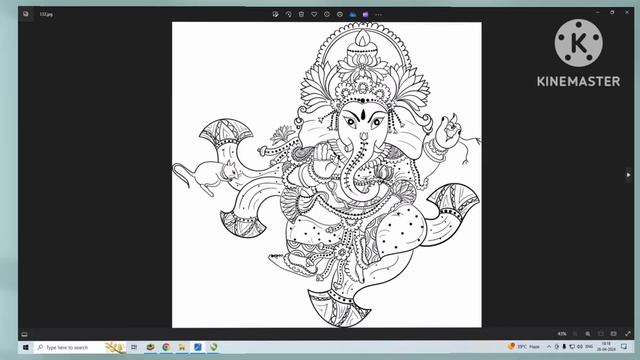Open the purple Clipchamp icon in toolbar

365,14
